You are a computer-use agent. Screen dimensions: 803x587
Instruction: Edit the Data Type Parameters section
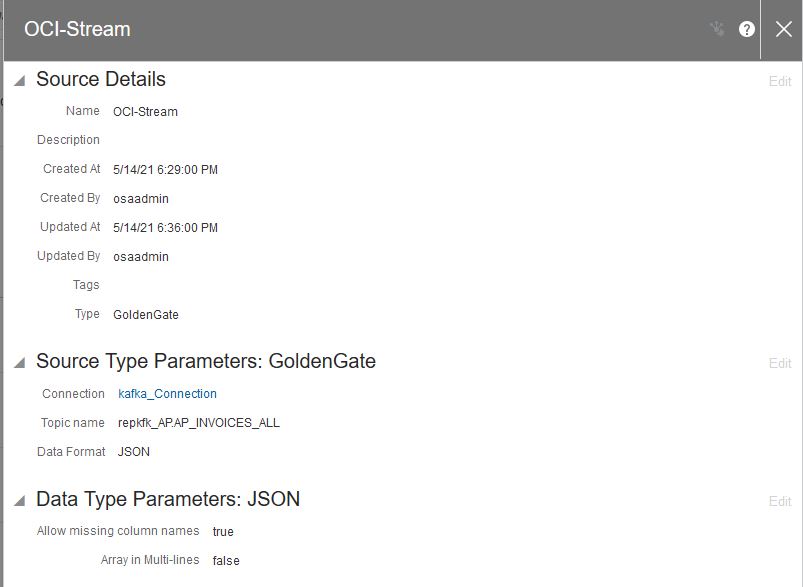(779, 501)
